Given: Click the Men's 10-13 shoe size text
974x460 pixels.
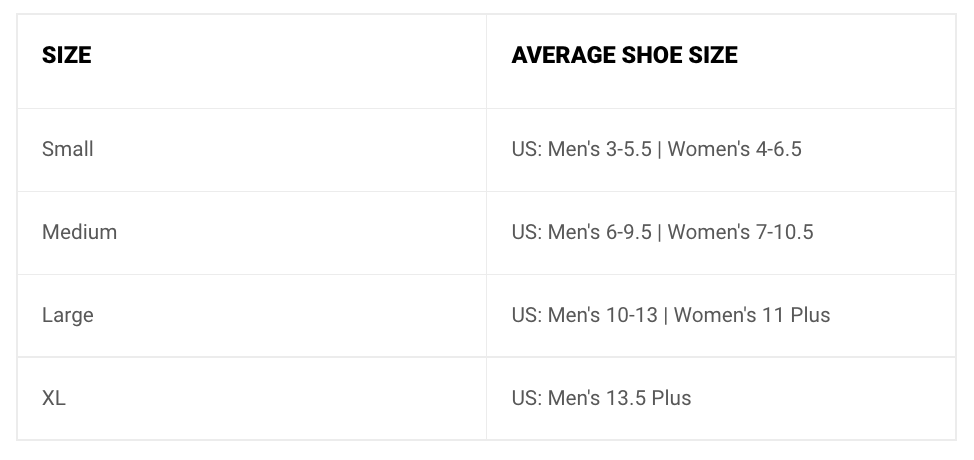Looking at the screenshot, I should tap(602, 315).
